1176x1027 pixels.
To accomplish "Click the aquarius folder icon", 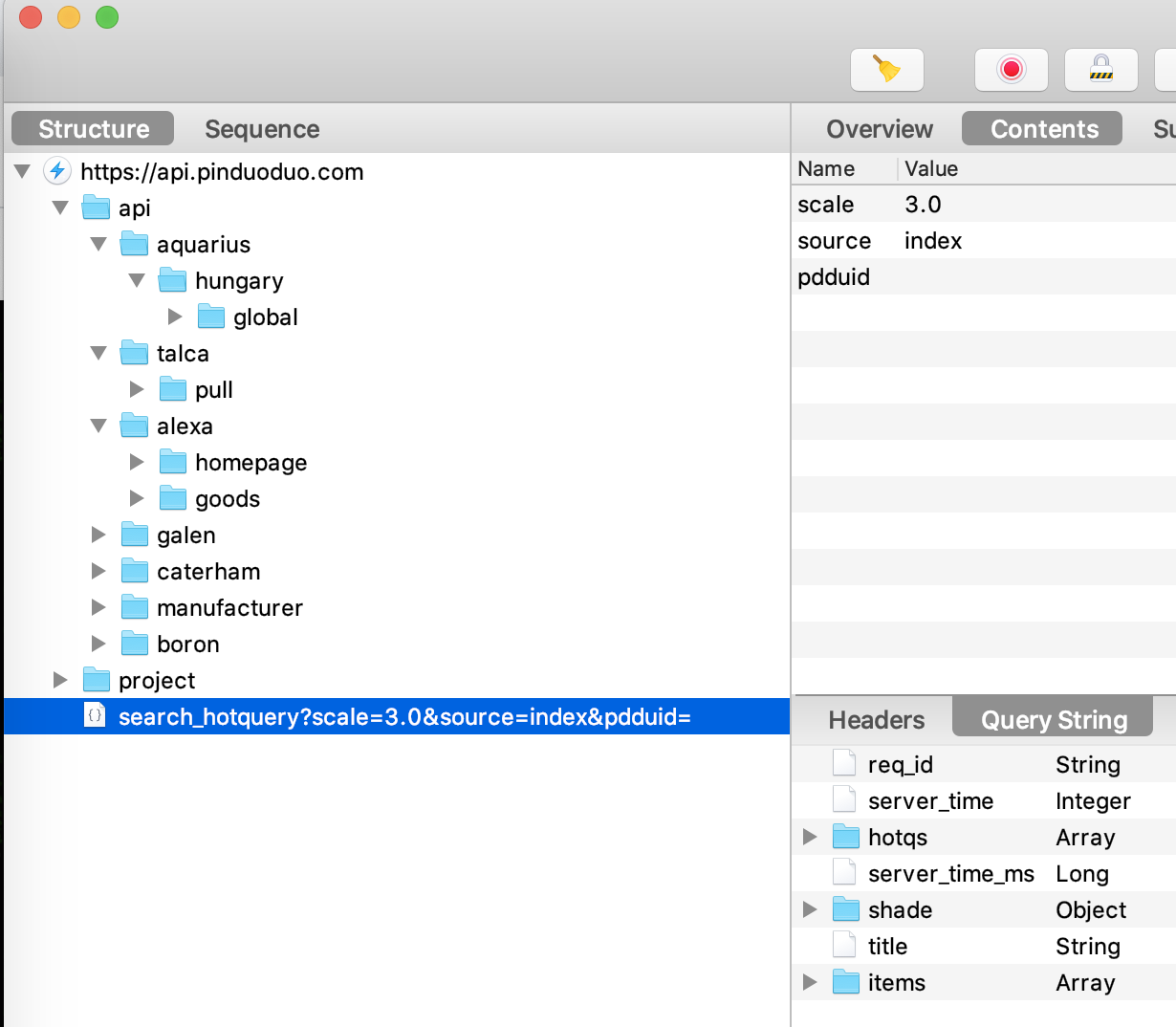I will 134,244.
